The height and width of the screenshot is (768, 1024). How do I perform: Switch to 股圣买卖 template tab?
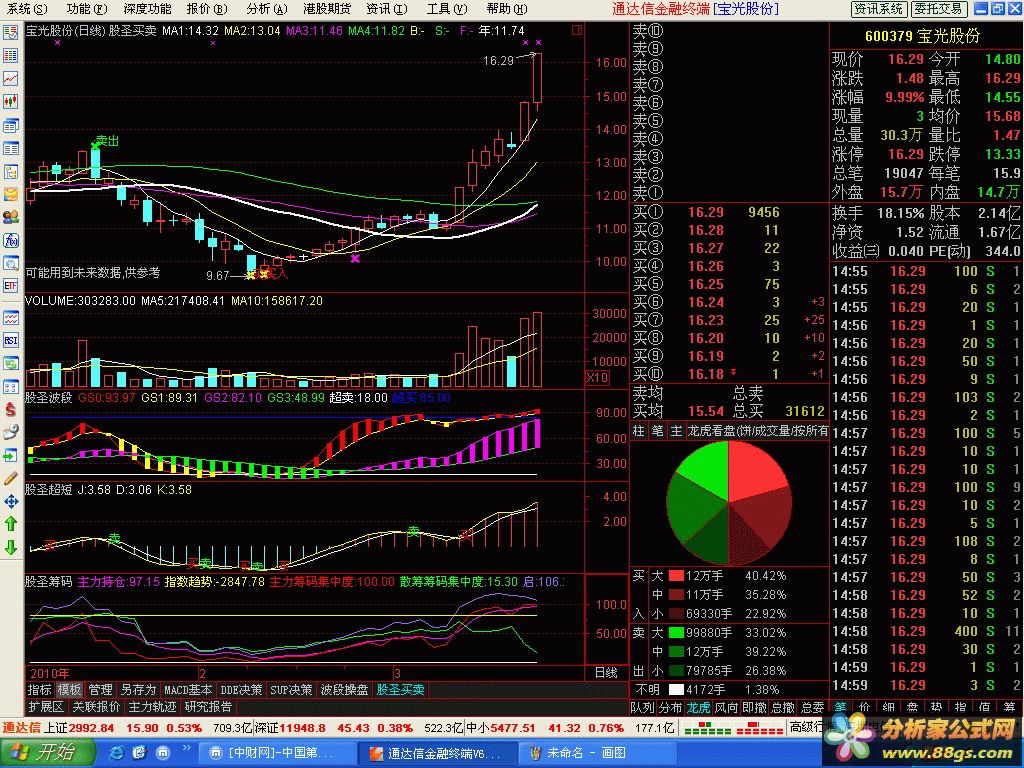click(x=400, y=690)
